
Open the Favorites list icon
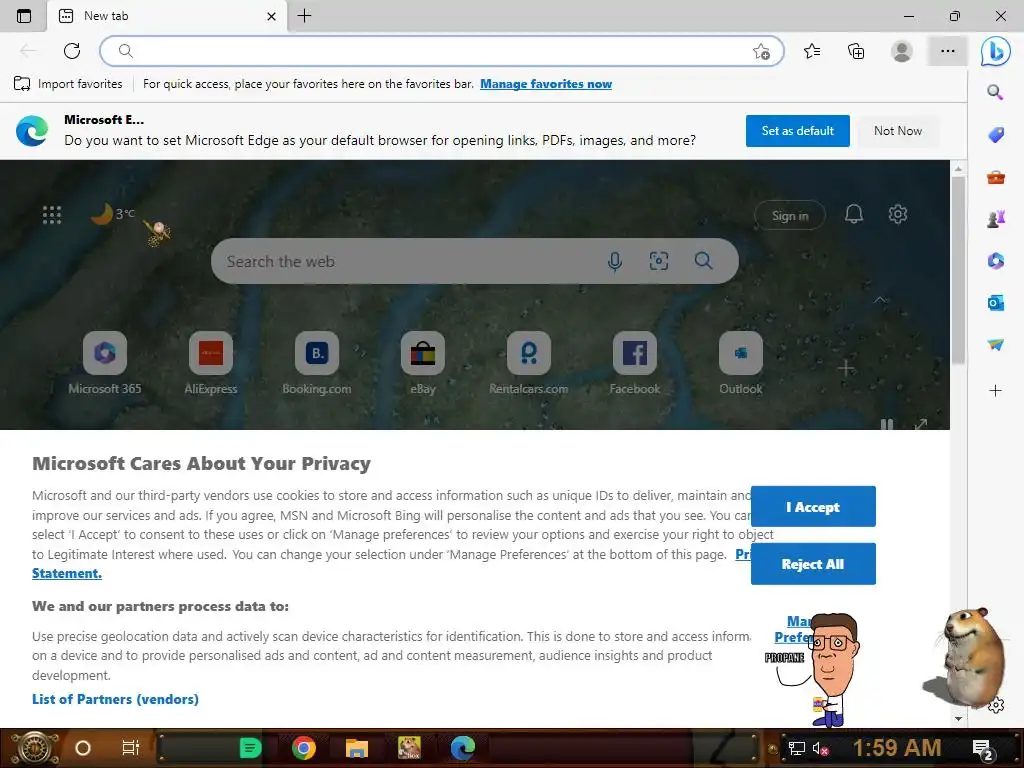[812, 51]
